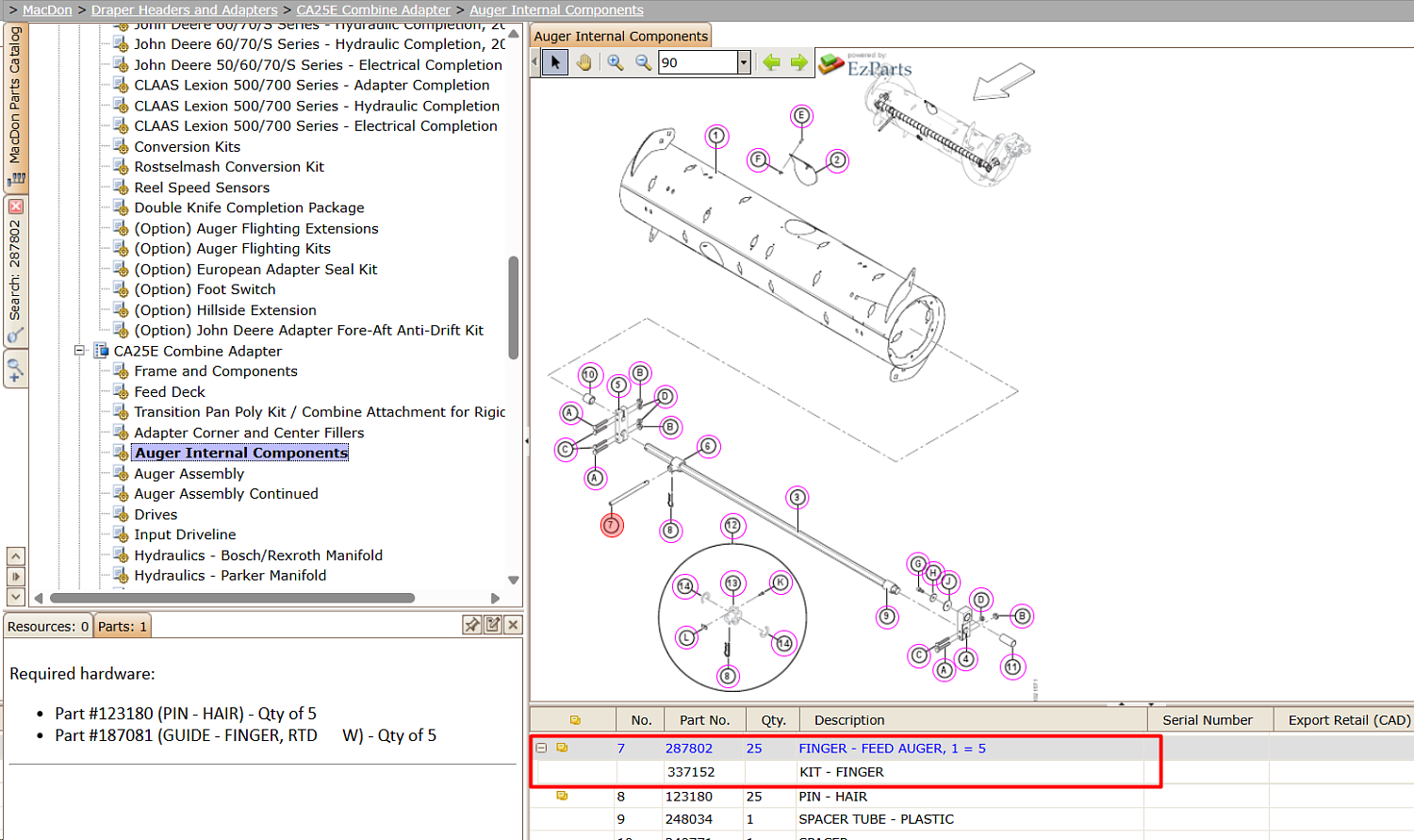Image resolution: width=1414 pixels, height=840 pixels.
Task: Open Drives tree item
Action: tap(156, 515)
